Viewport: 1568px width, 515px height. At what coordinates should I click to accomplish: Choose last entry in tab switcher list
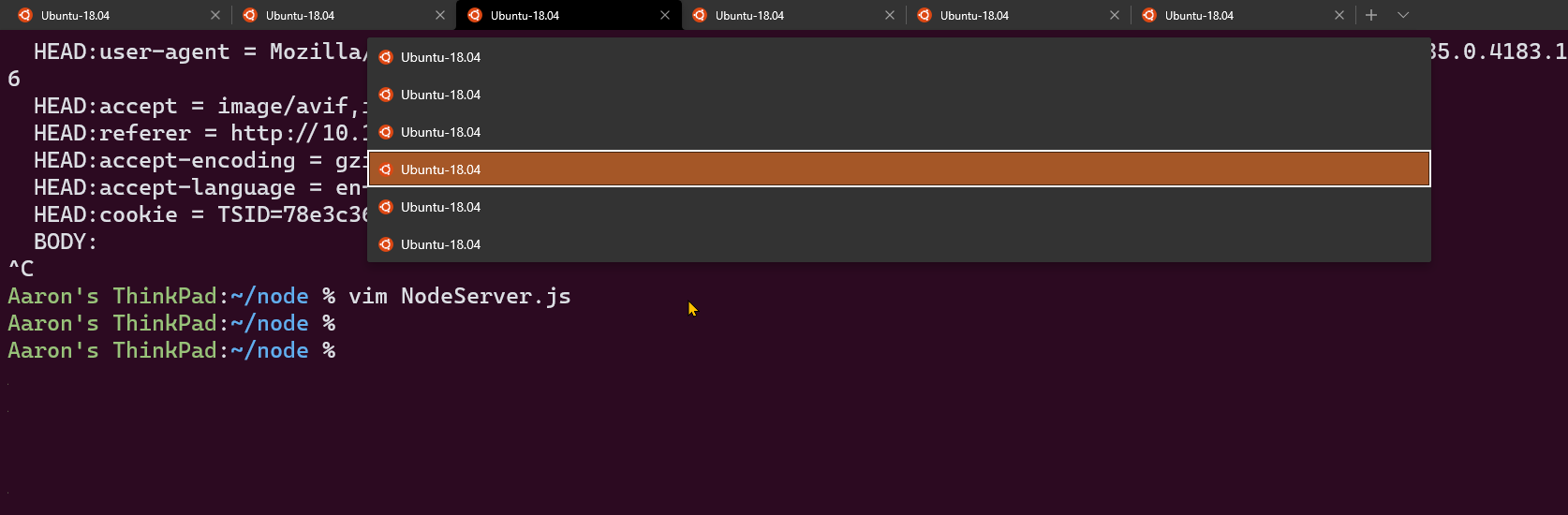click(x=899, y=244)
